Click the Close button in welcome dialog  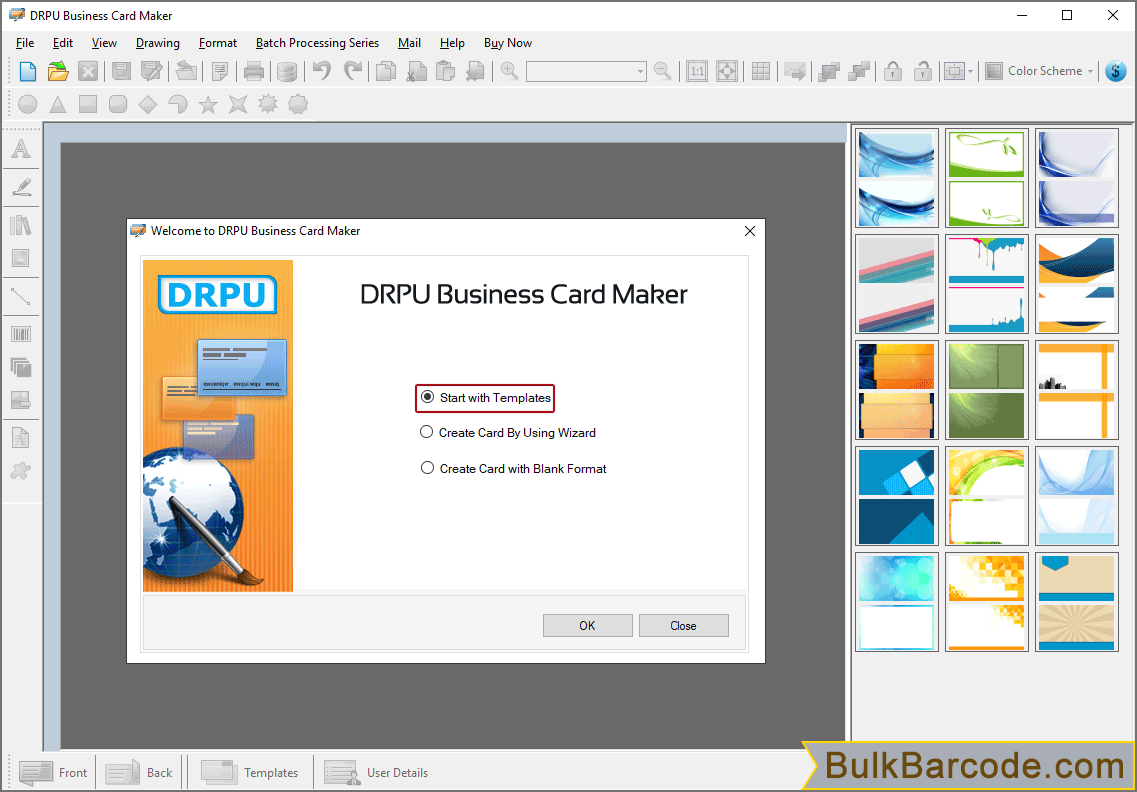tap(683, 626)
